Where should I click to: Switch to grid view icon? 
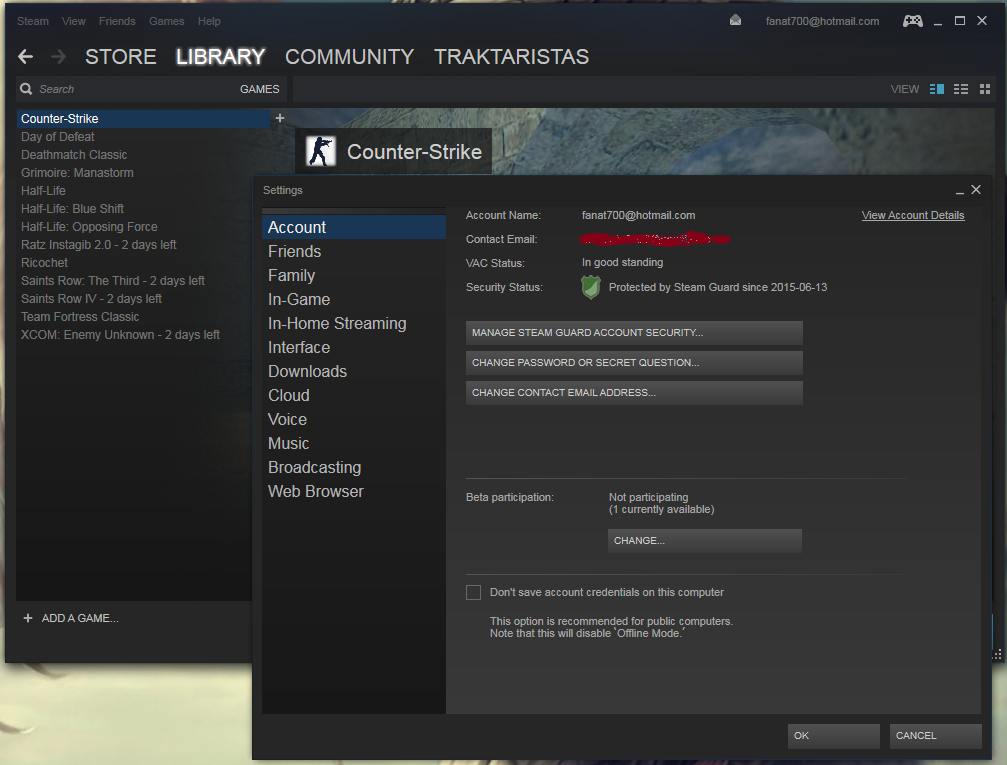(985, 89)
